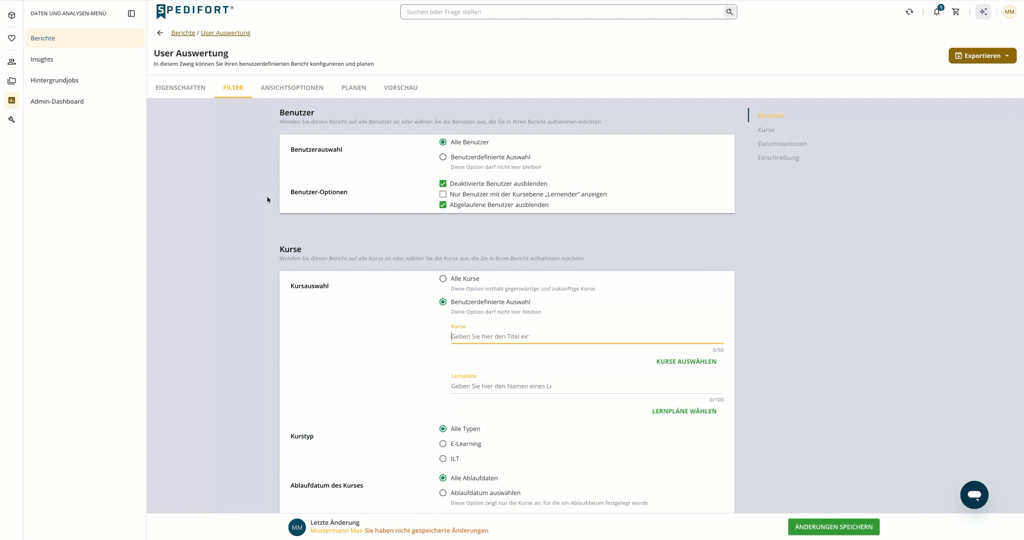Image resolution: width=1024 pixels, height=540 pixels.
Task: Open Berichte in the sidebar menu
Action: click(85, 39)
